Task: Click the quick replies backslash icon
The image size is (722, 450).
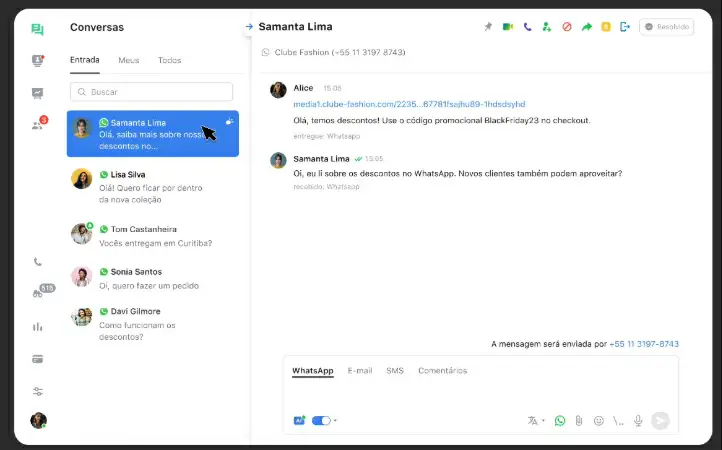Action: (618, 421)
